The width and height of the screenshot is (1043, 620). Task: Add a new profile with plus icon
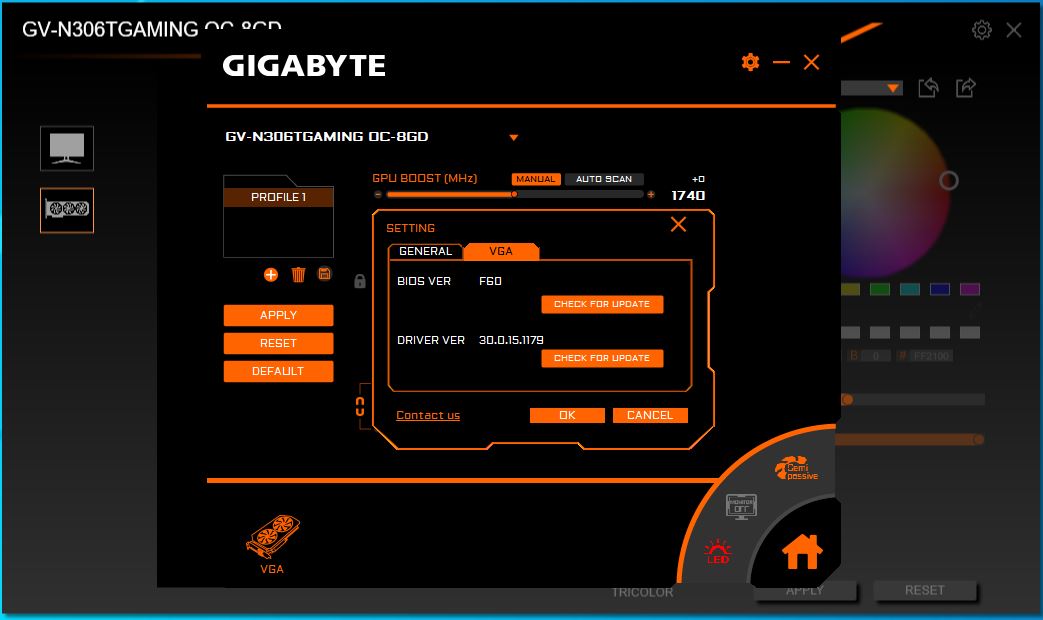[271, 275]
